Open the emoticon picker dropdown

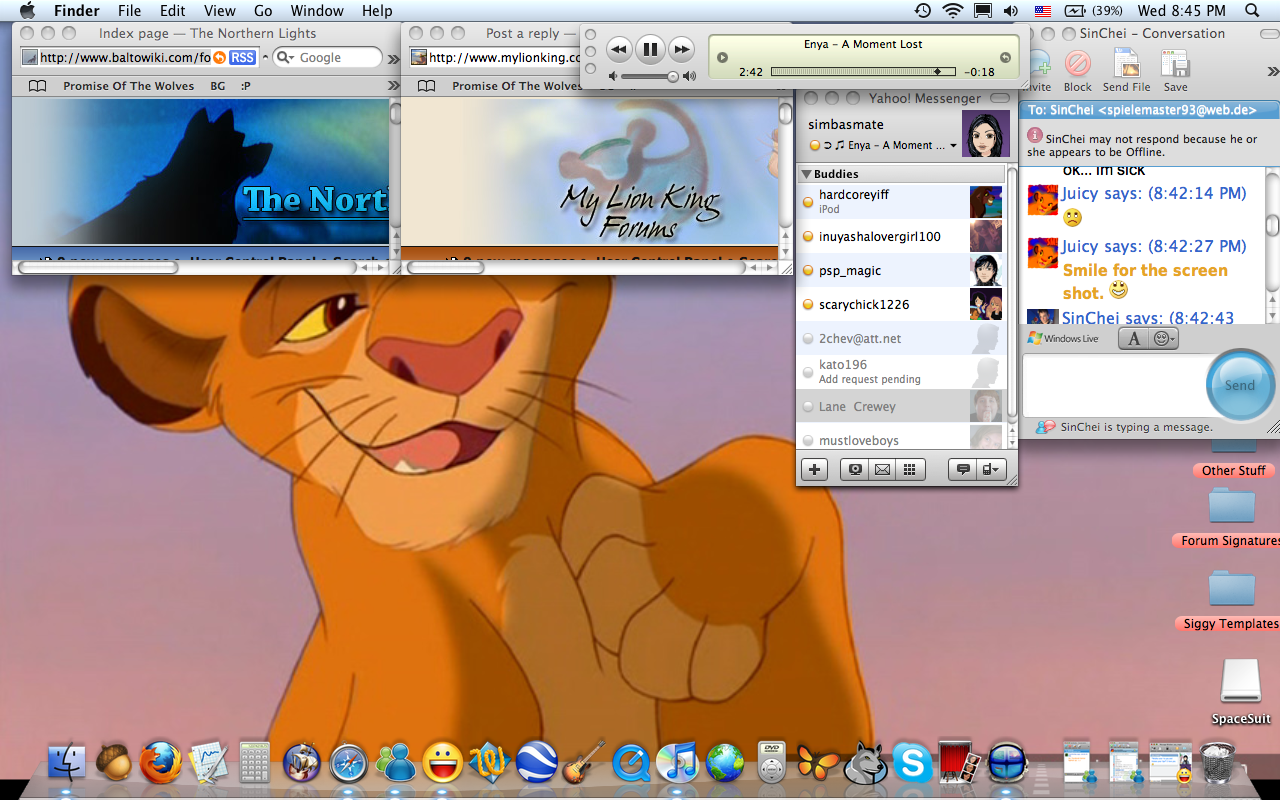click(1164, 339)
